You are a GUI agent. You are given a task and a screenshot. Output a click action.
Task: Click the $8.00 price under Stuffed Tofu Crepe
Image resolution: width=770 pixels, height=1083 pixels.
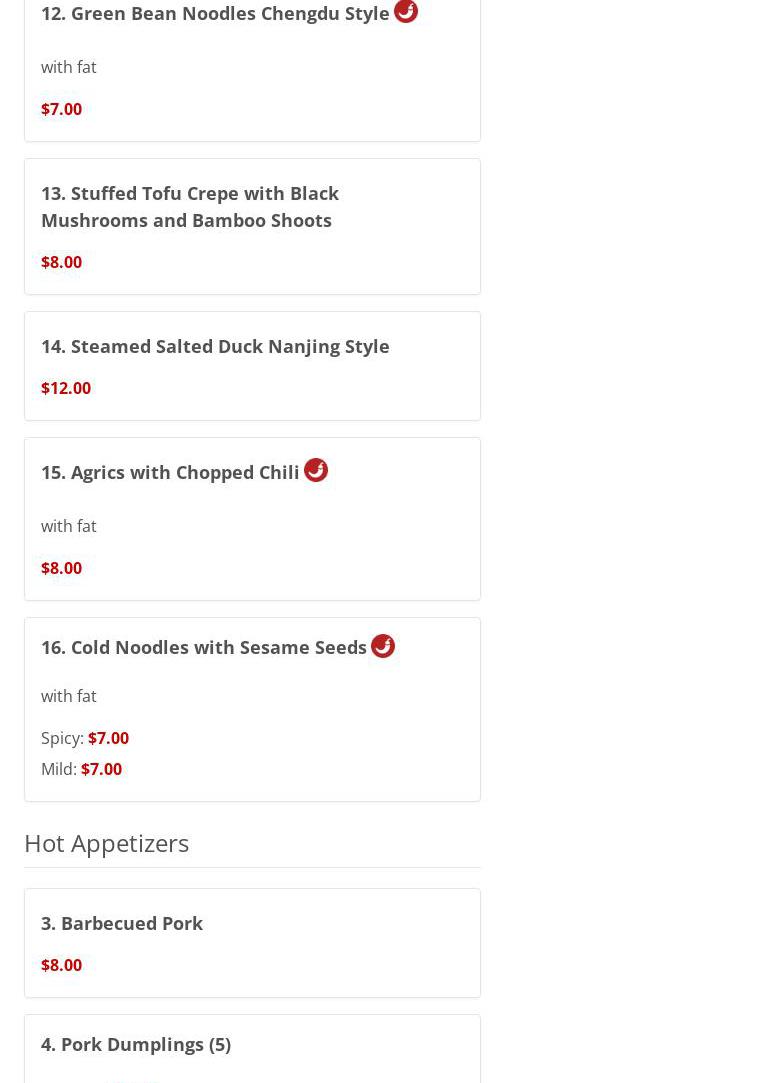point(61,262)
